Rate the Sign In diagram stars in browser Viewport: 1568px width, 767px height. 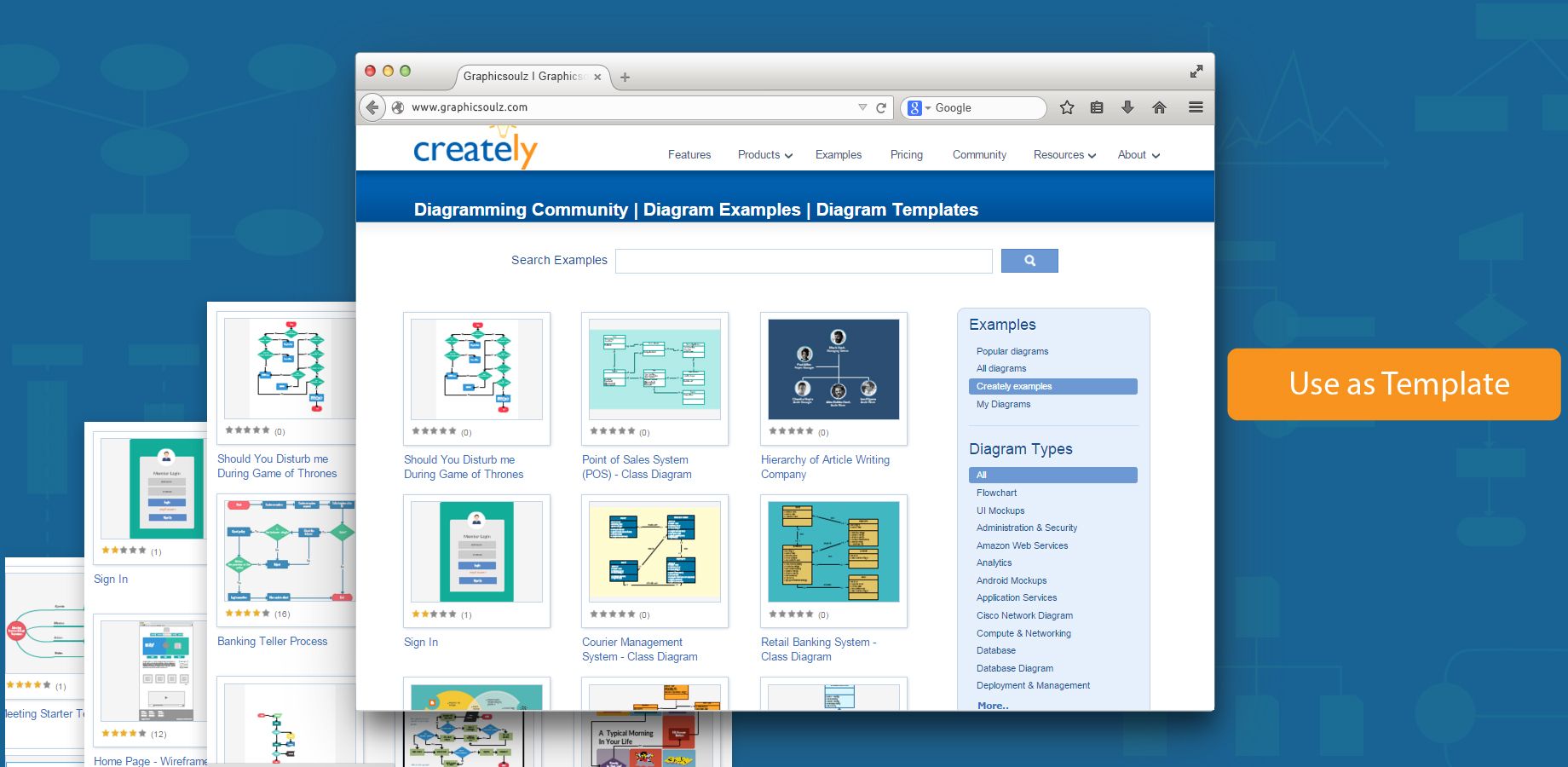pos(434,614)
